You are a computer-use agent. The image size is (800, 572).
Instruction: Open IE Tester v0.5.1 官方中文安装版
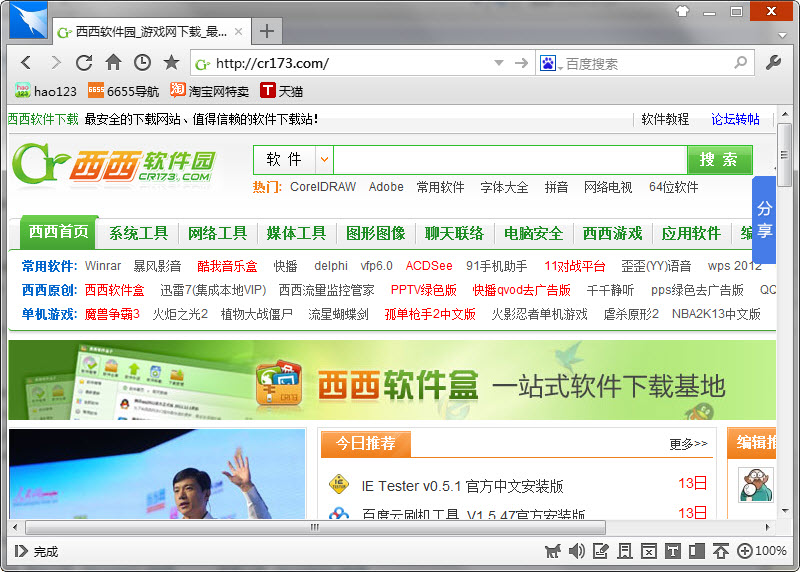click(462, 486)
